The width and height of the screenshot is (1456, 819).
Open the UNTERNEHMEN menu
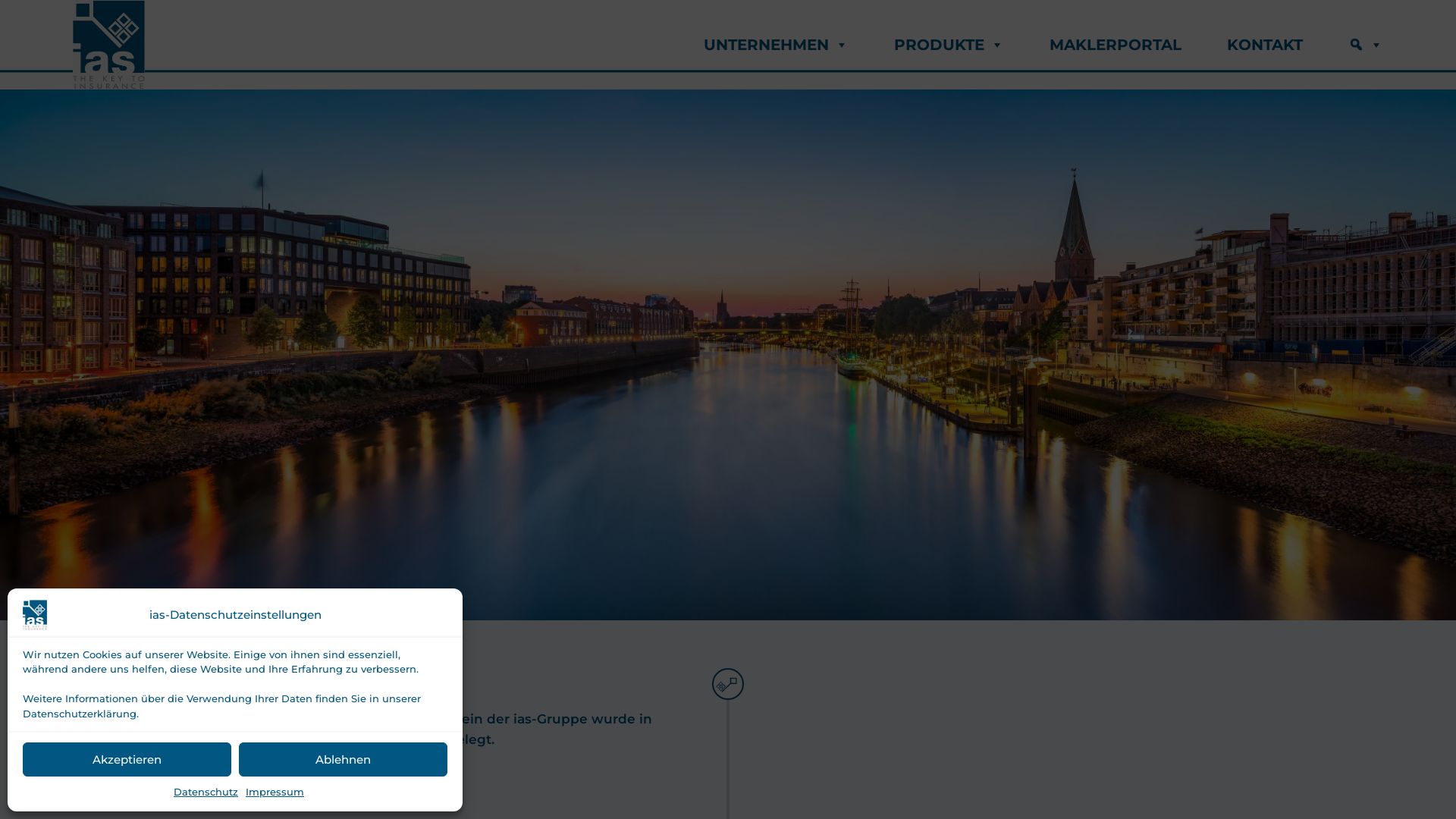pos(766,45)
